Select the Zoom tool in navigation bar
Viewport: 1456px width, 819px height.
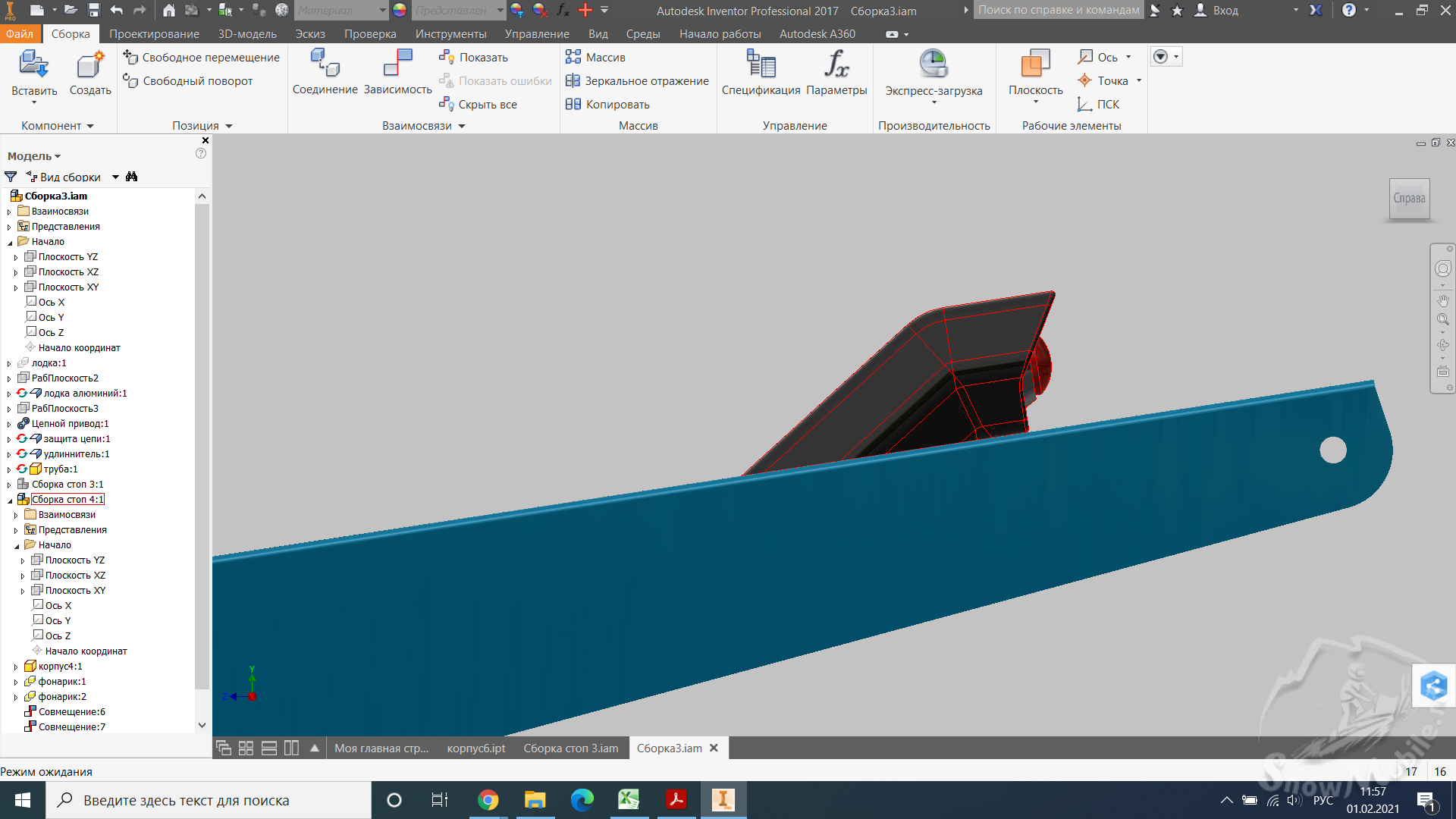coord(1442,319)
